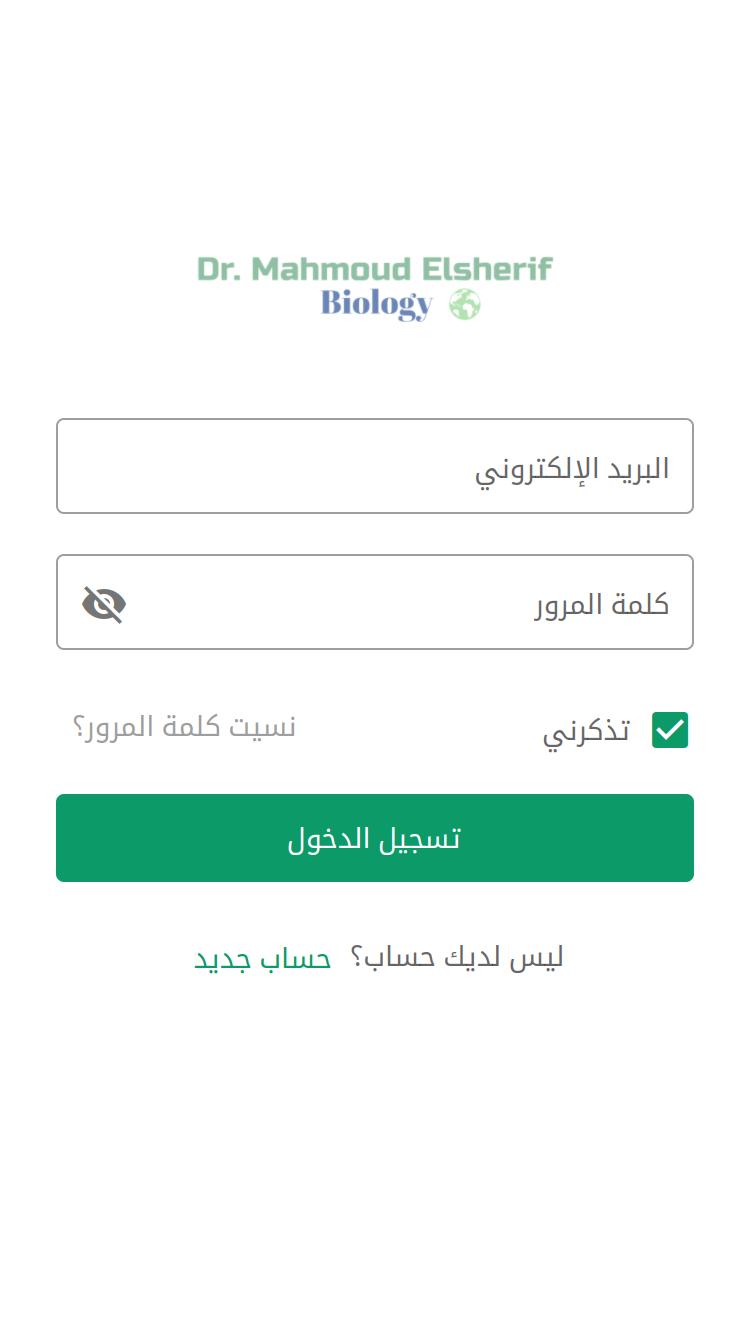This screenshot has height=1334, width=750.
Task: Focus the كلمة المرور input field
Action: pos(400,602)
